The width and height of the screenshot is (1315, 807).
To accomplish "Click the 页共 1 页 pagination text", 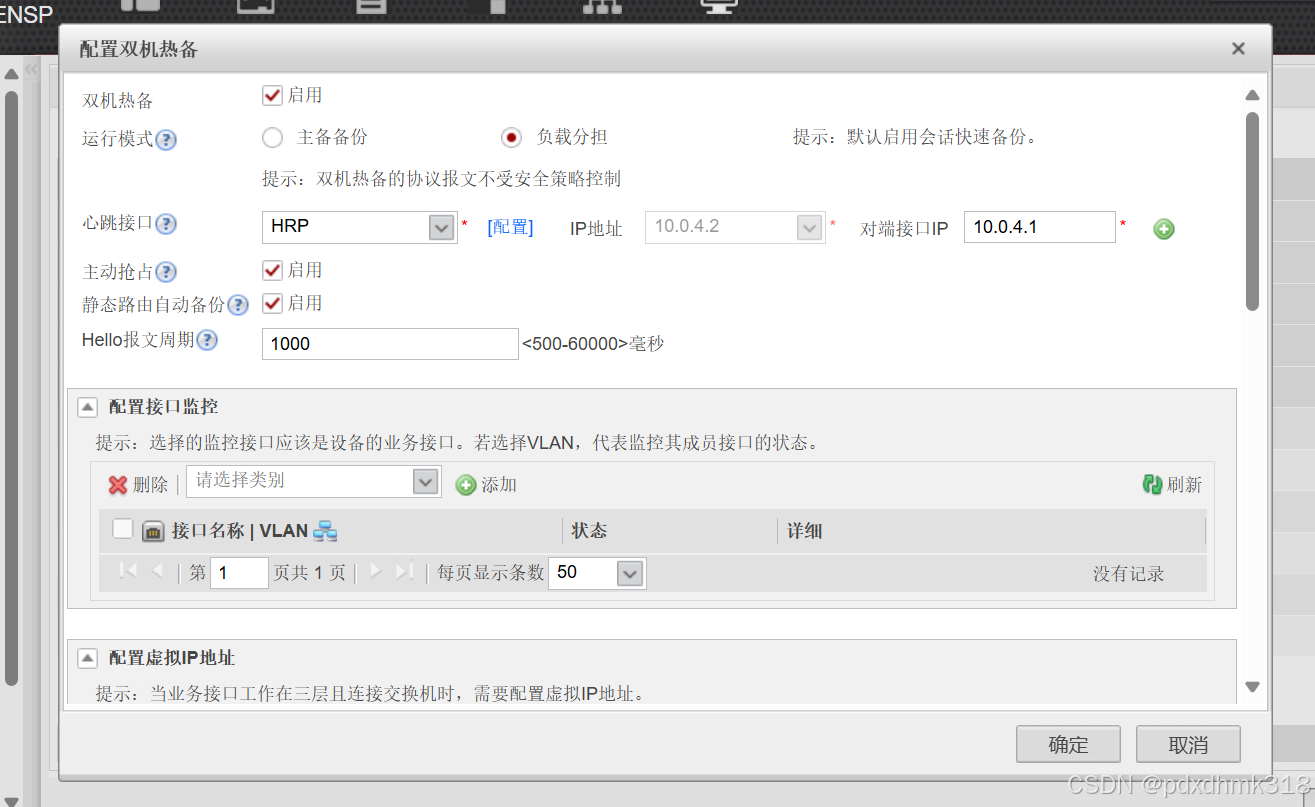I will (310, 573).
